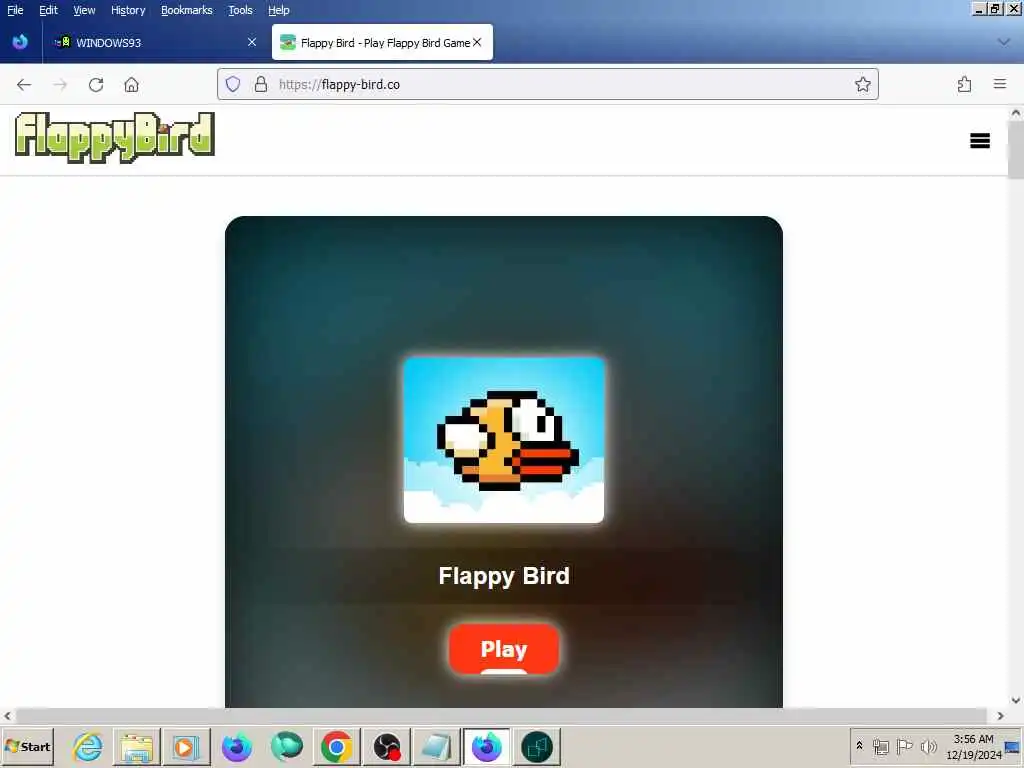Screen dimensions: 1024x768
Task: Open the Firefox application menu
Action: (x=1000, y=84)
